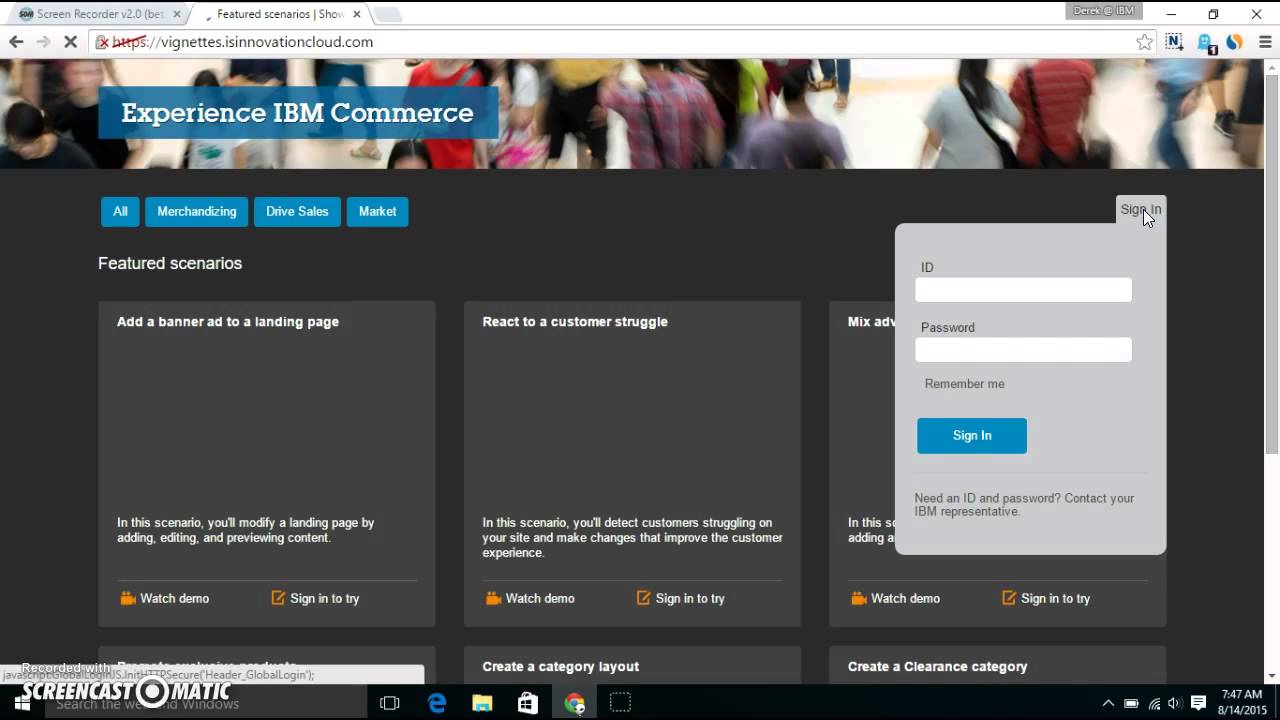The image size is (1280, 720).
Task: Click pencil icon under React to a customer struggle
Action: coord(644,598)
